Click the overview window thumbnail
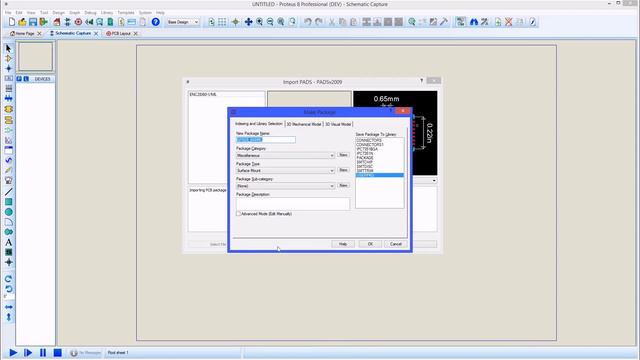Screen dimensions: 640x360 point(36,57)
